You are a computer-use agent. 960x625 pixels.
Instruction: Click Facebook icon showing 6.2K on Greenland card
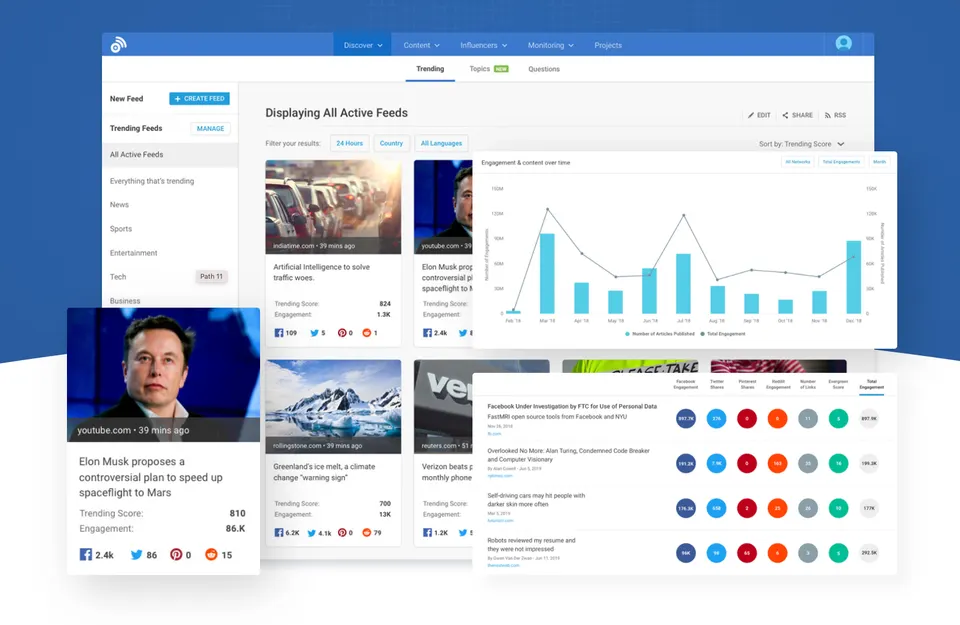(x=279, y=533)
